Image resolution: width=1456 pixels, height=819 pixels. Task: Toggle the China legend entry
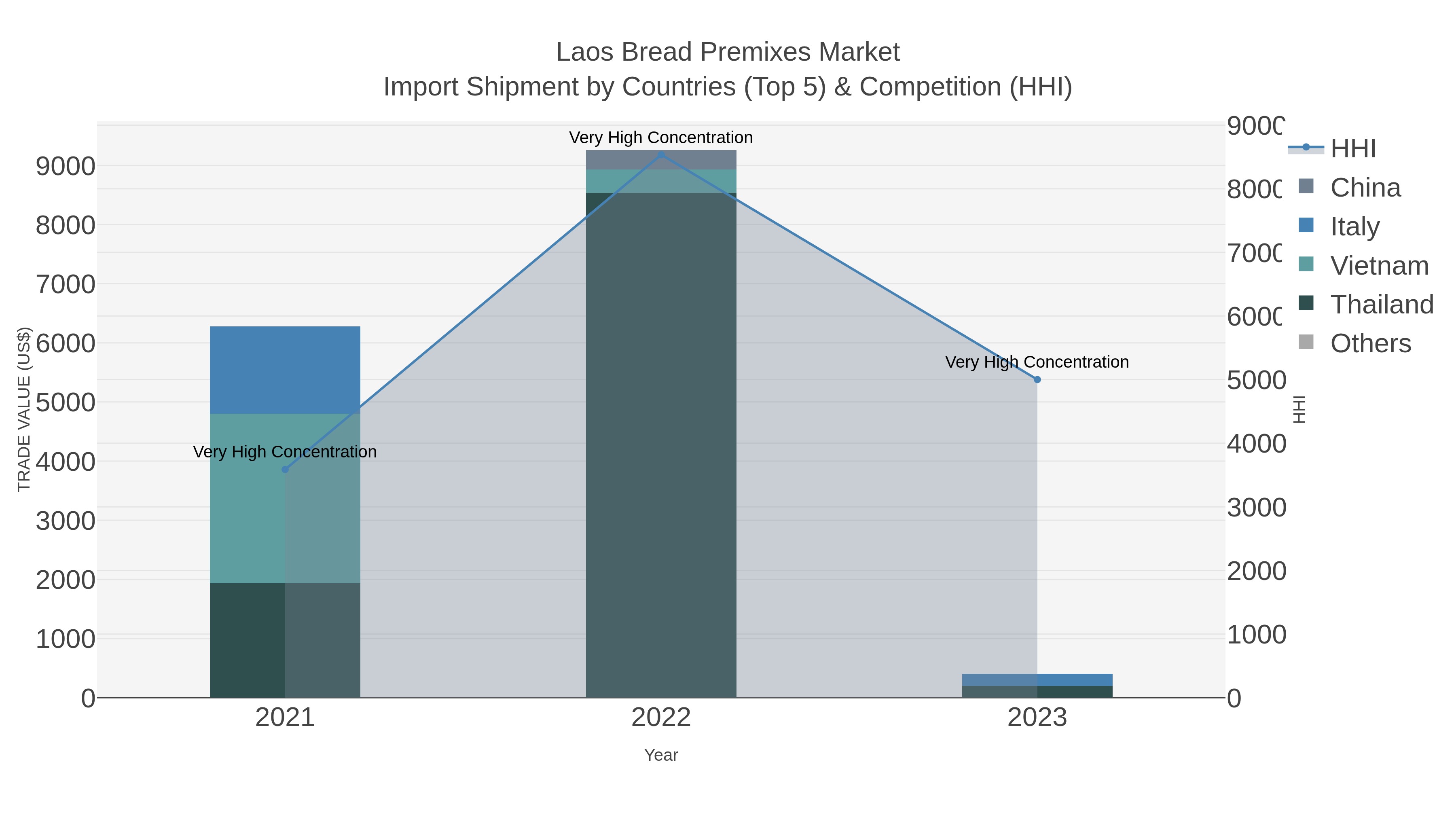coord(1350,188)
